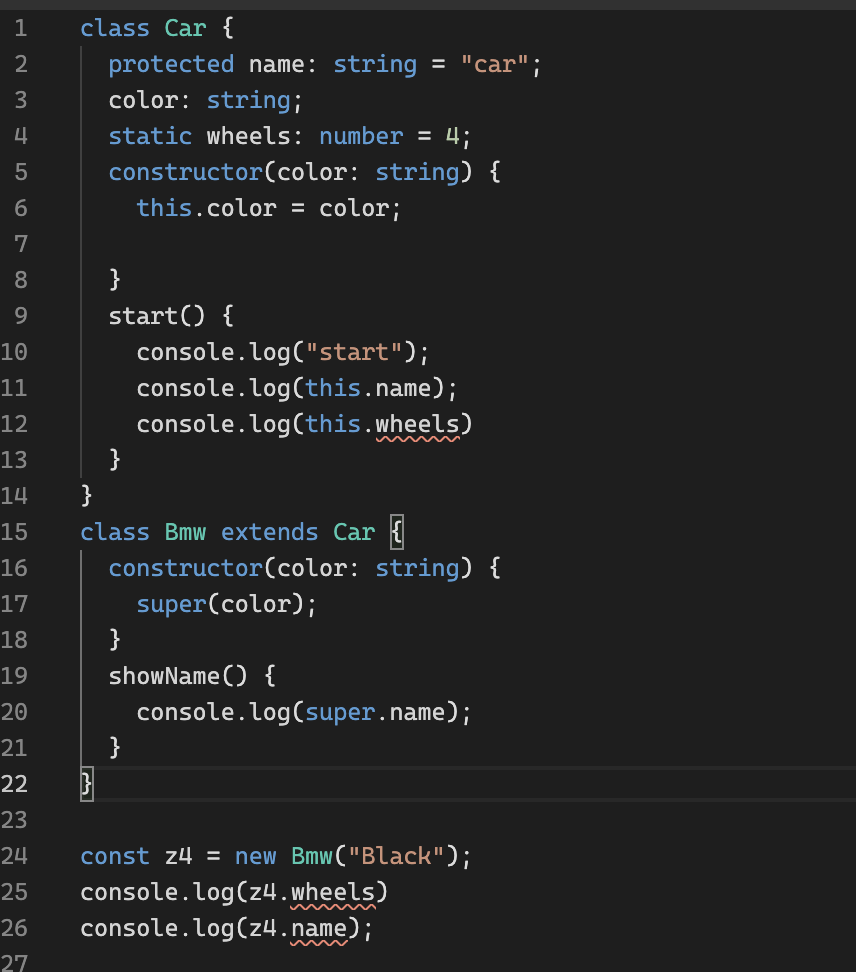Click the "wheels" static property name on line 4
The width and height of the screenshot is (856, 972).
pos(249,136)
